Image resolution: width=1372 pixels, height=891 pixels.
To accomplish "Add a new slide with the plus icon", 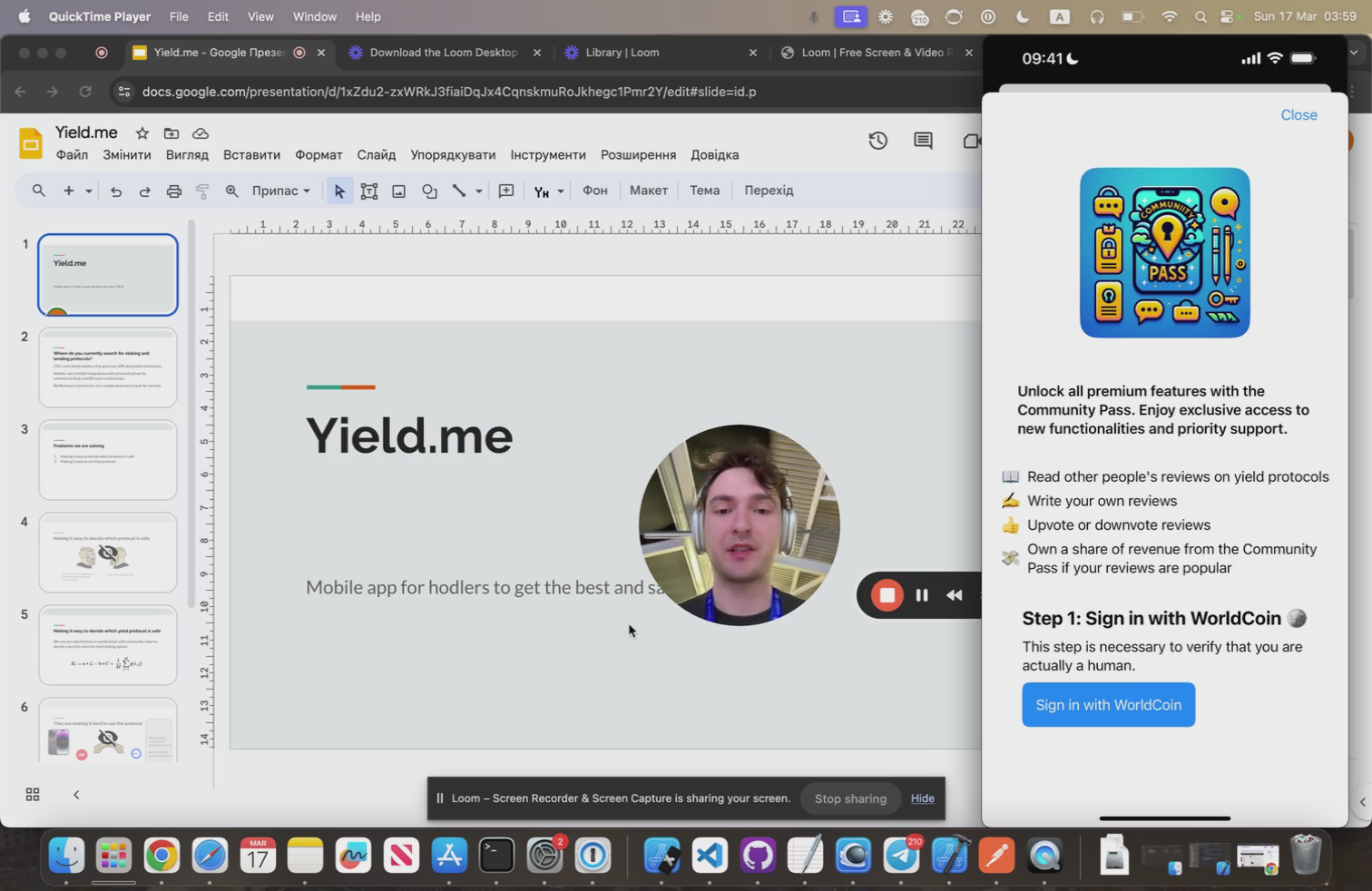I will (x=68, y=191).
